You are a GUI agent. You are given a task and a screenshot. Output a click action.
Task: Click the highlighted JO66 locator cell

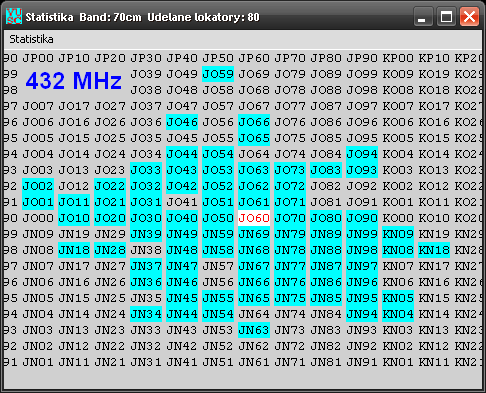[254, 122]
